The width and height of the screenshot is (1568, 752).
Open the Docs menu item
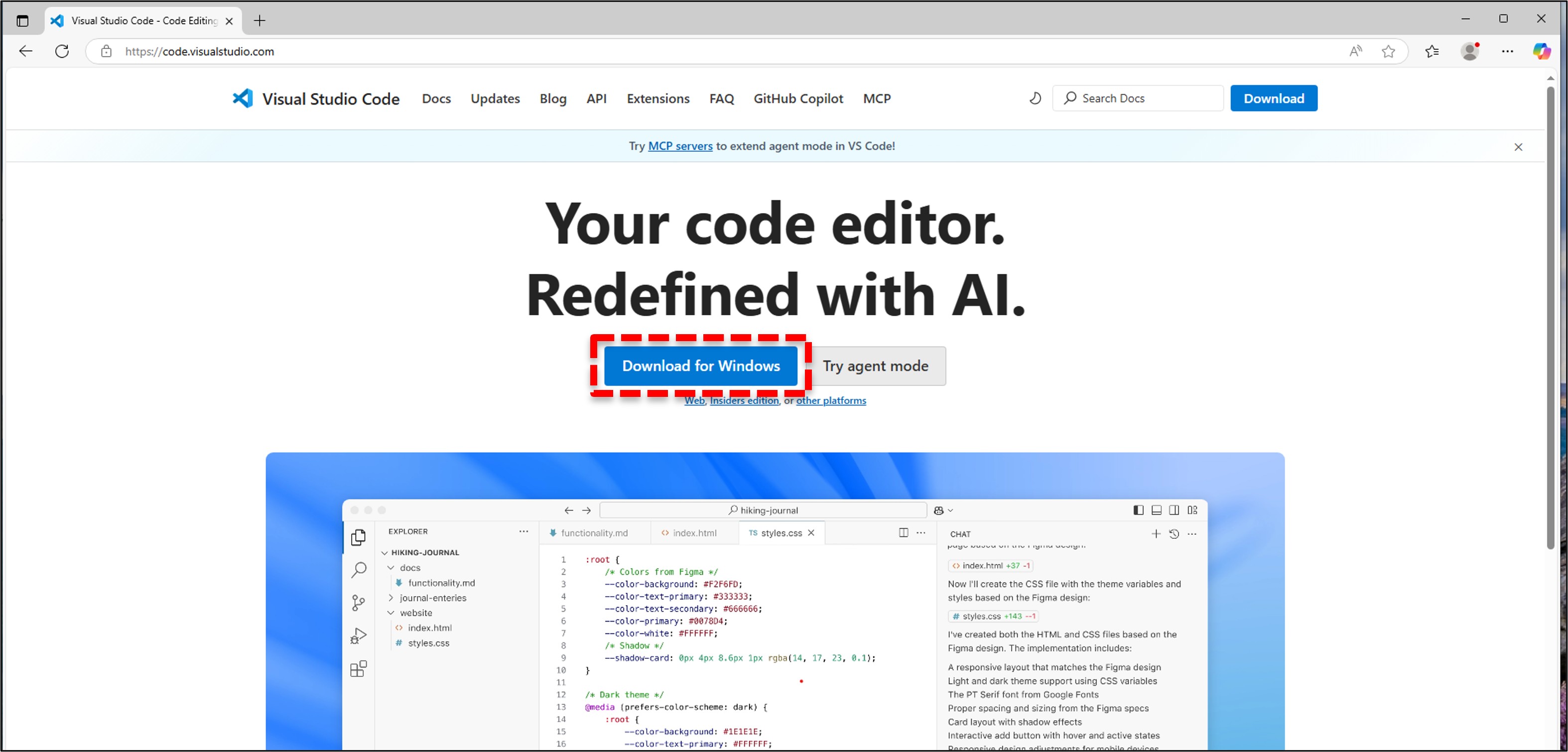point(436,99)
